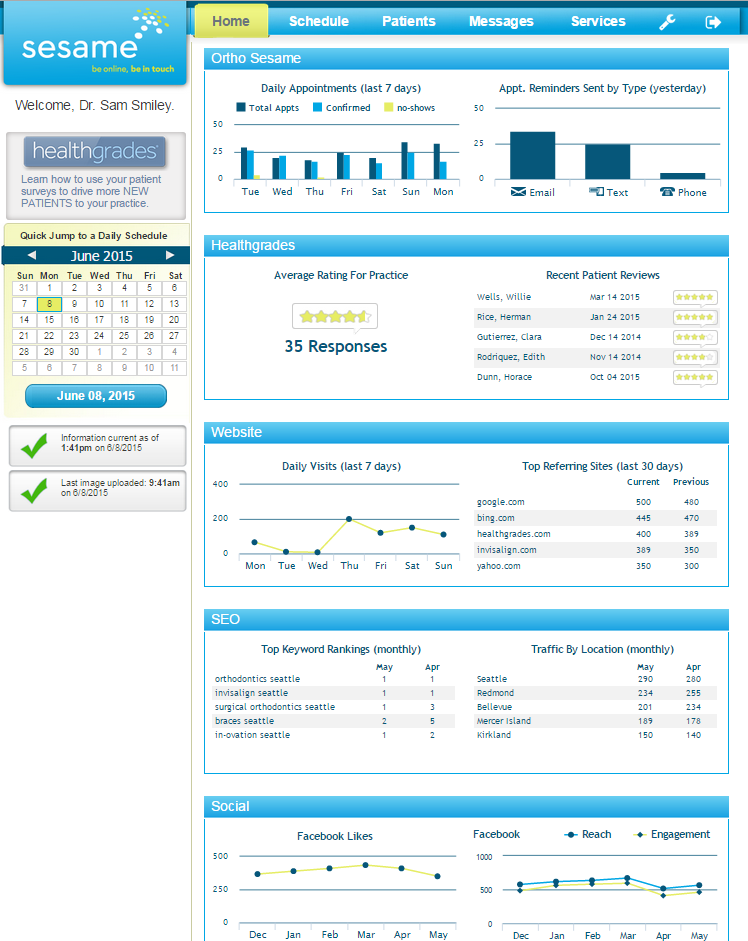Click the Website section header
748x941 pixels.
(x=466, y=432)
